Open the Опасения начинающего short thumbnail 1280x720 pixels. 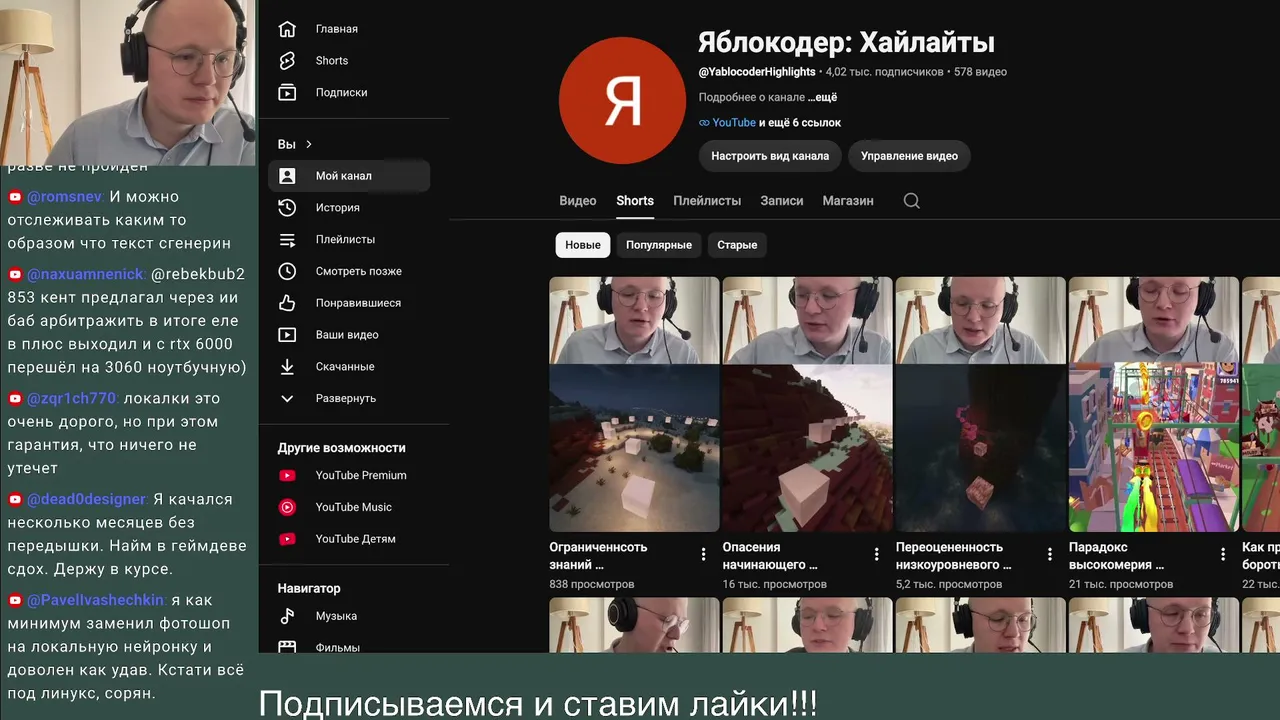coord(807,404)
